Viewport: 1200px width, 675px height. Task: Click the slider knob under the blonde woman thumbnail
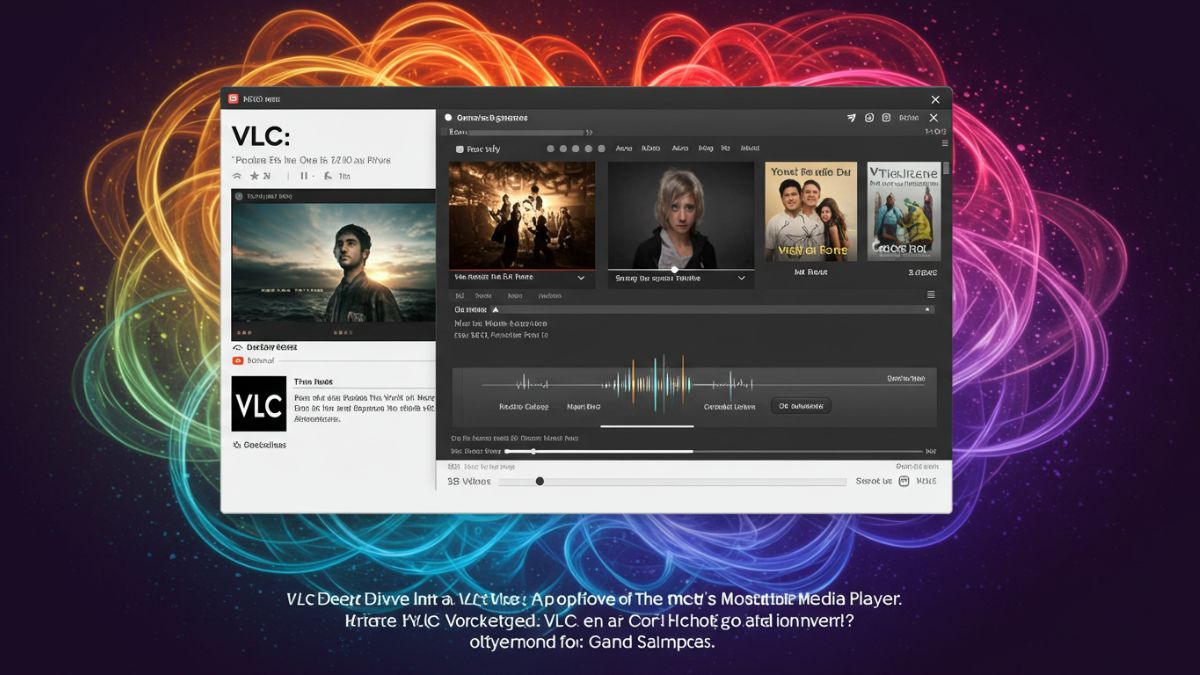674,269
